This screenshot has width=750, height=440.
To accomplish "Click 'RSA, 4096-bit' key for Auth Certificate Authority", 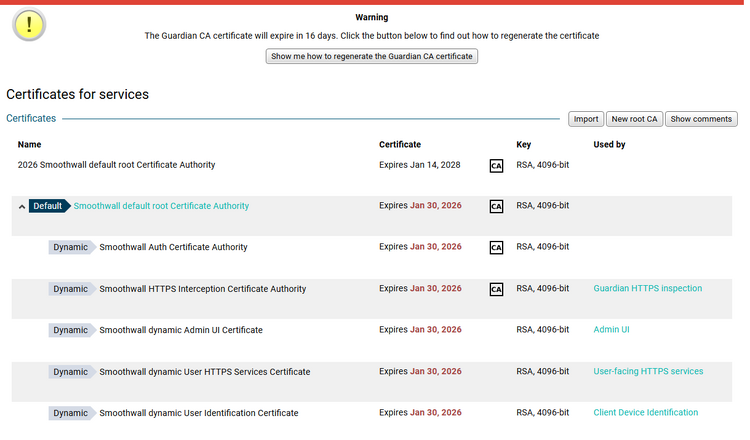I will coord(543,247).
